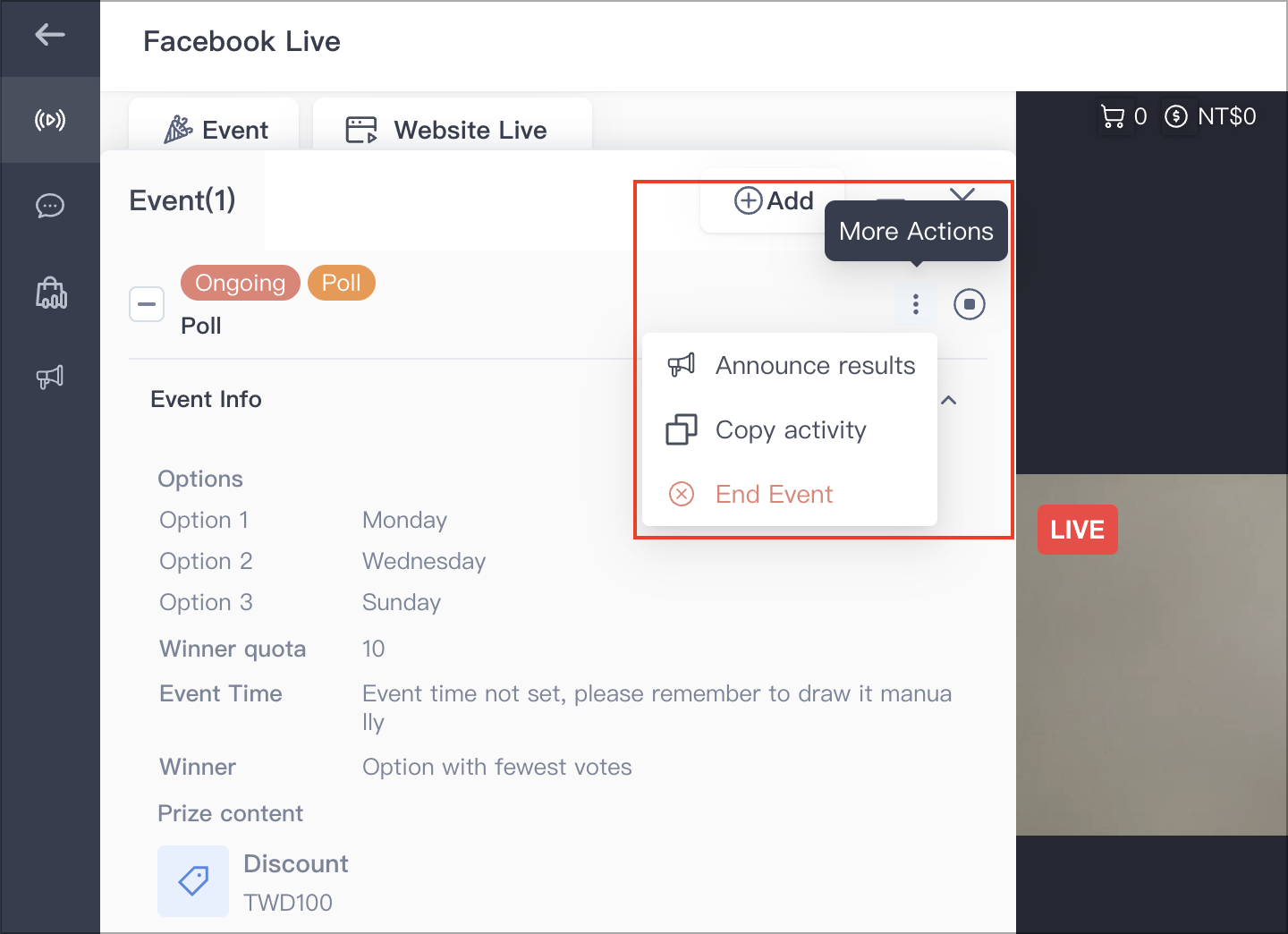Choose End Event in the menu
The image size is (1288, 934).
[790, 495]
